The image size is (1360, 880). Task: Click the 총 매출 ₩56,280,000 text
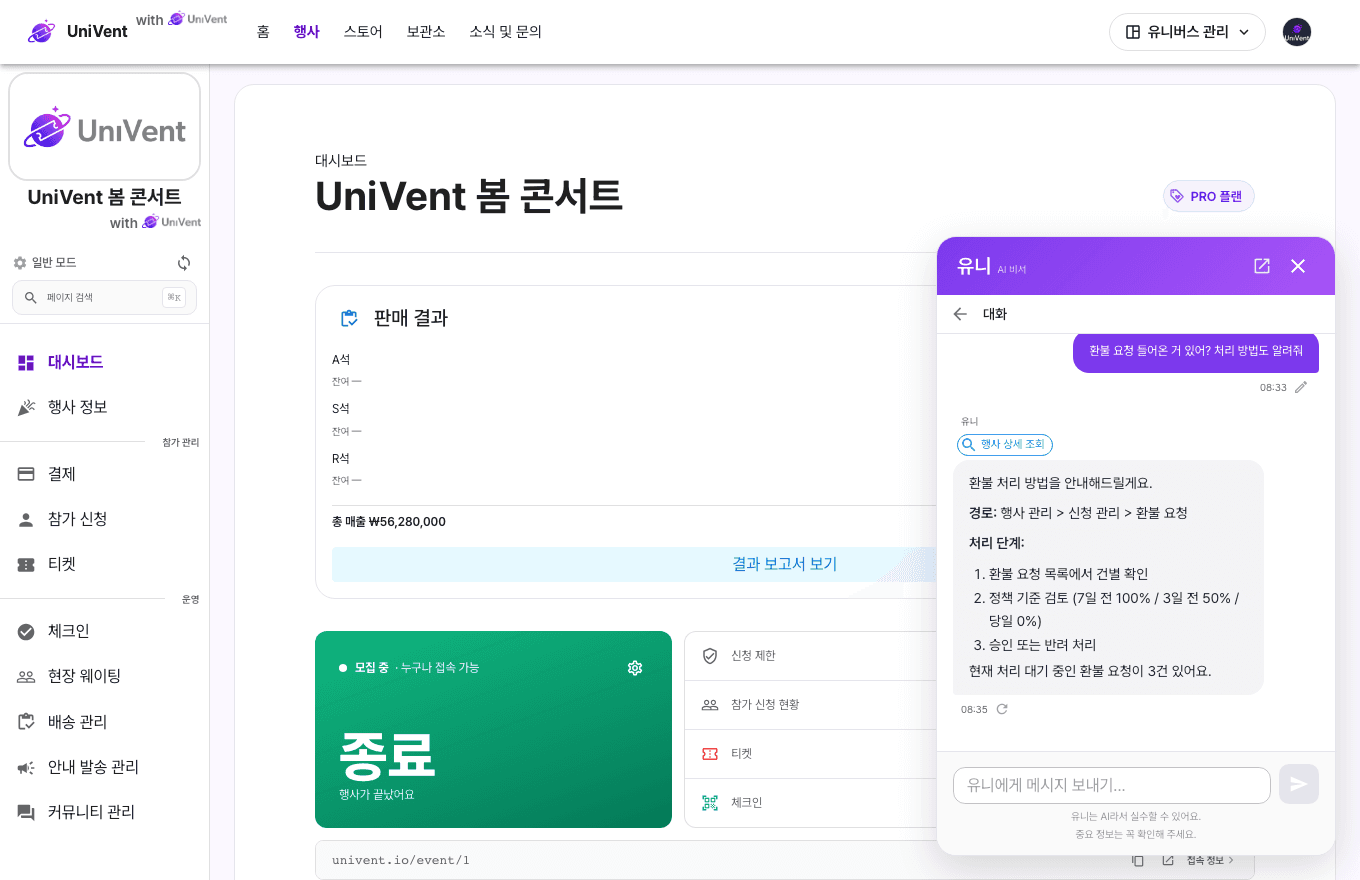(x=389, y=522)
